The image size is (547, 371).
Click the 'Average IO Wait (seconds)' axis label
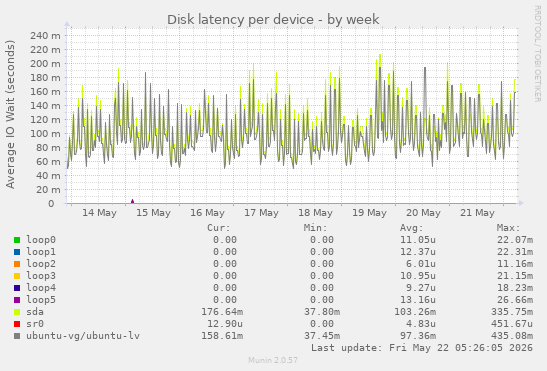(10, 114)
